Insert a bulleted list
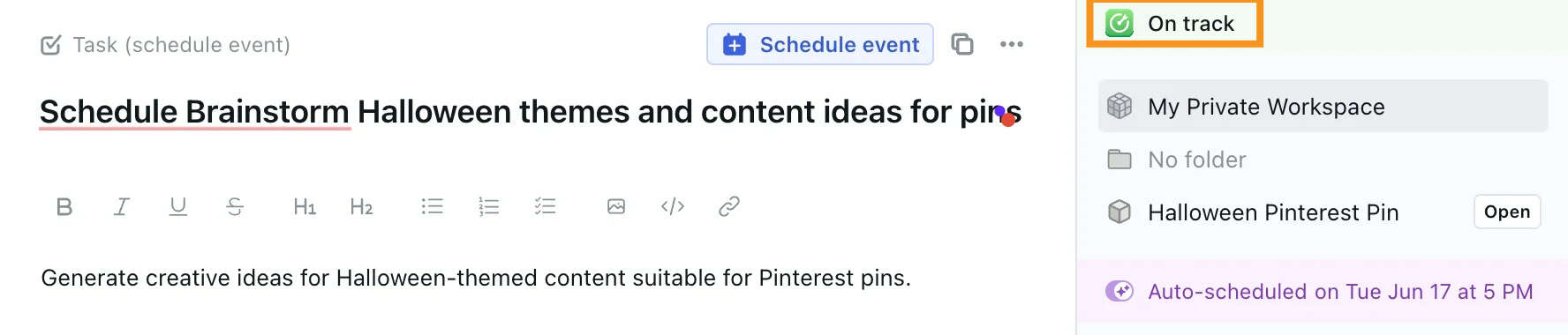The height and width of the screenshot is (335, 1568). coord(432,206)
